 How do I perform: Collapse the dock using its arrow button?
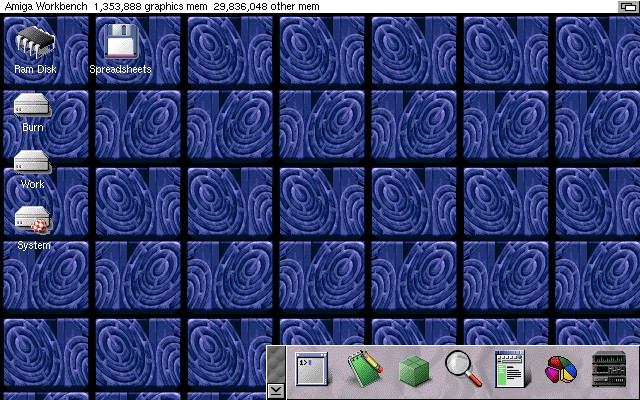[x=276, y=390]
